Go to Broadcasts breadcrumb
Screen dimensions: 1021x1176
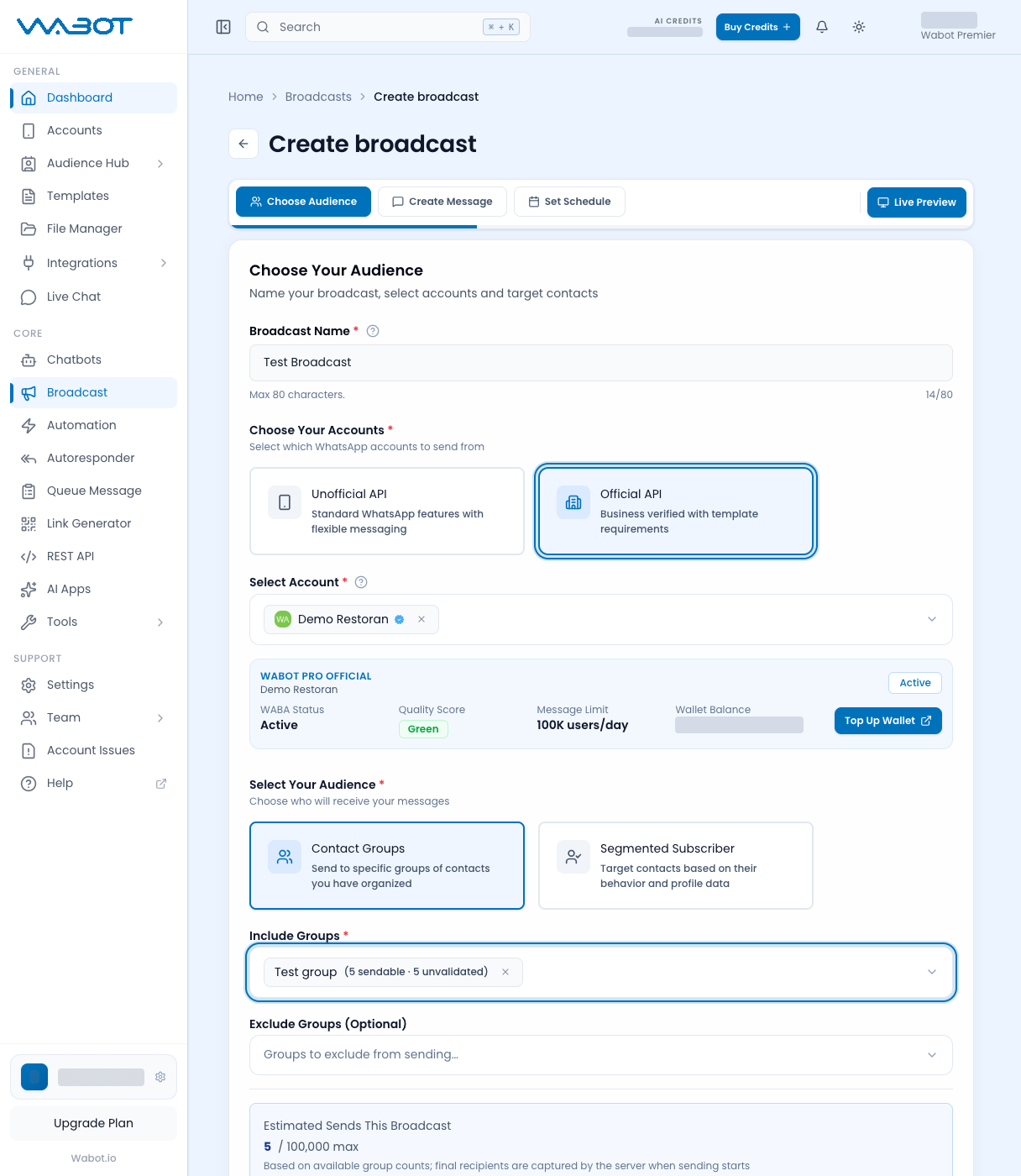pyautogui.click(x=318, y=97)
